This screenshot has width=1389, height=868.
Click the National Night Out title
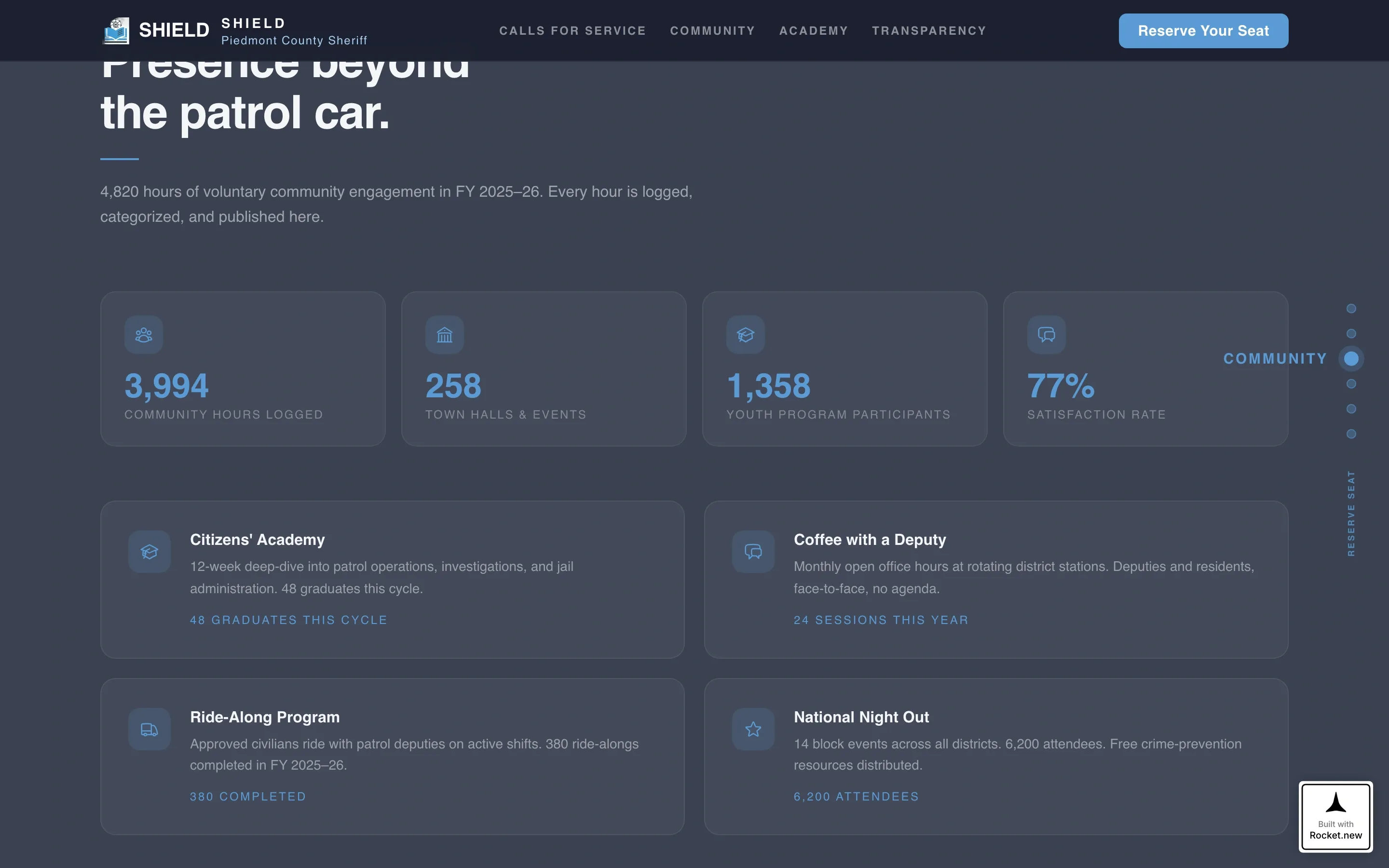click(861, 717)
